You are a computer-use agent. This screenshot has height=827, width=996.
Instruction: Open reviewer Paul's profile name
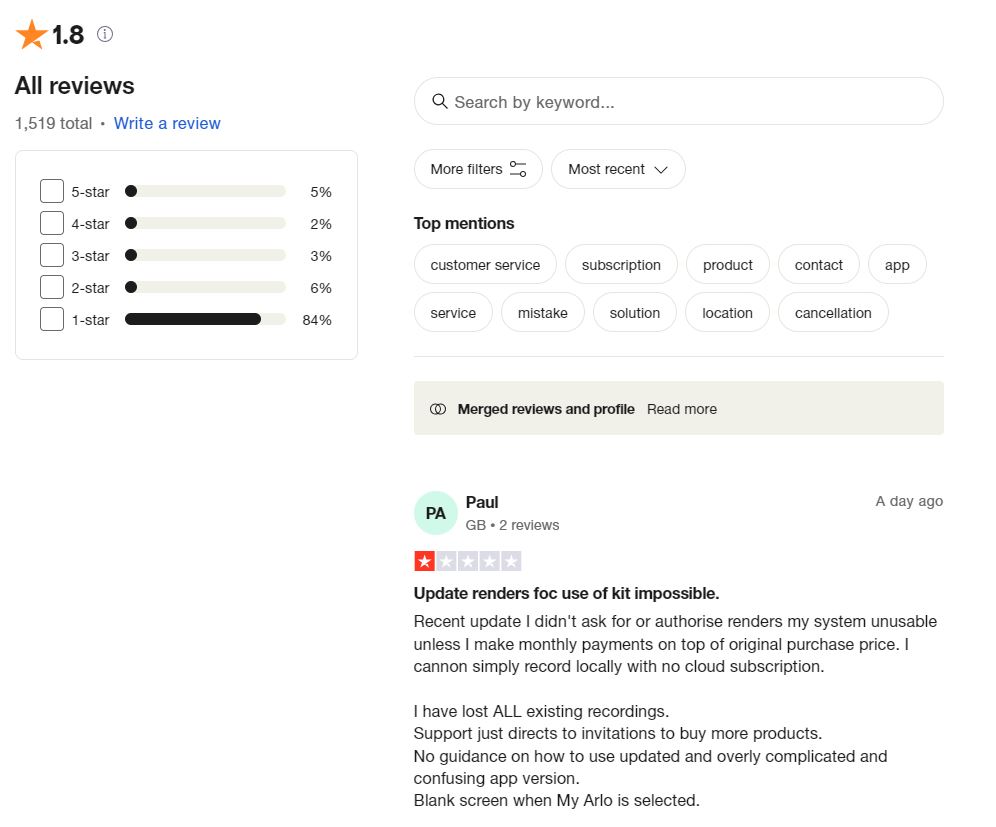[482, 502]
